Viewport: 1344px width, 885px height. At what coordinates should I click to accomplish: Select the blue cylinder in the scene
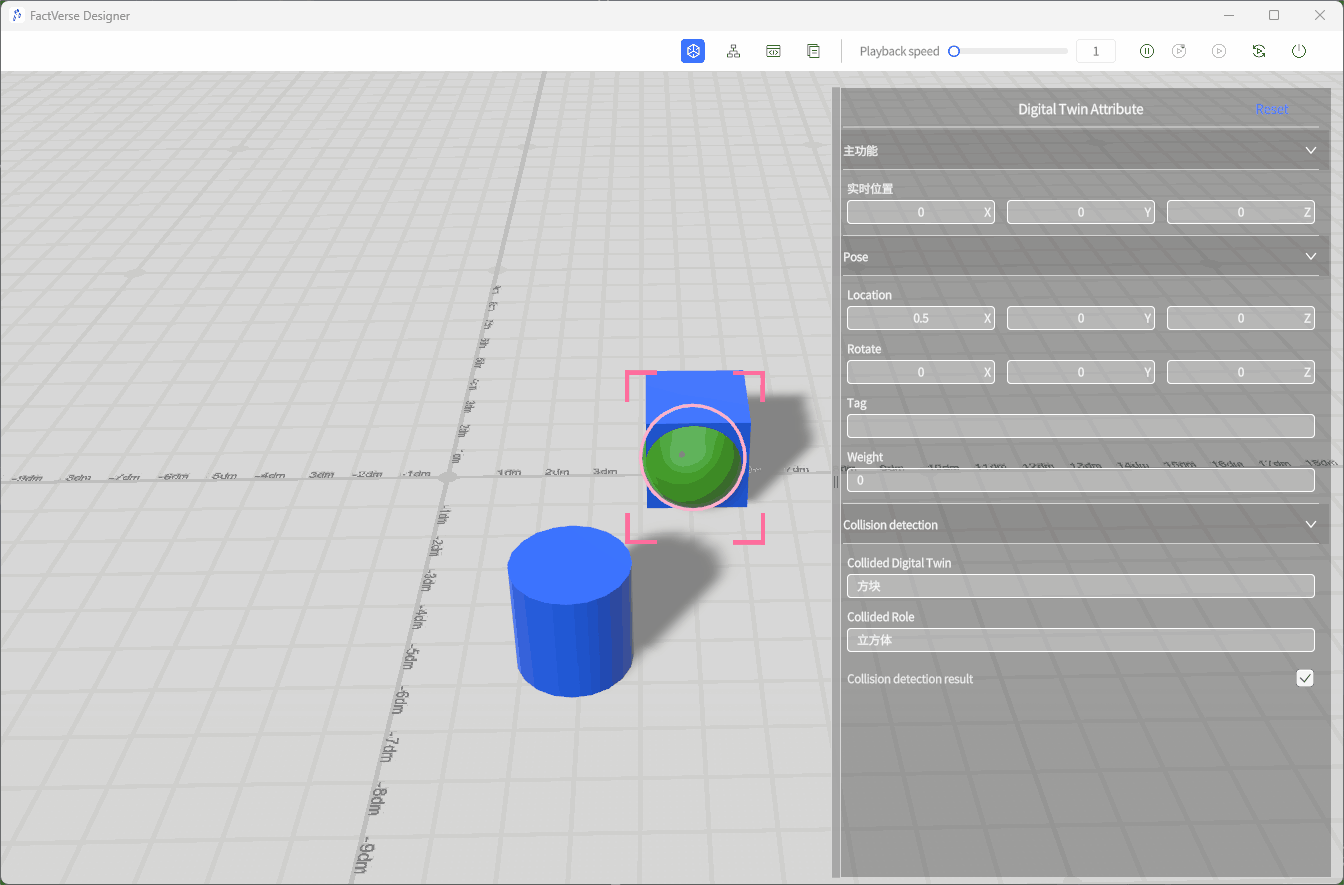(x=570, y=610)
